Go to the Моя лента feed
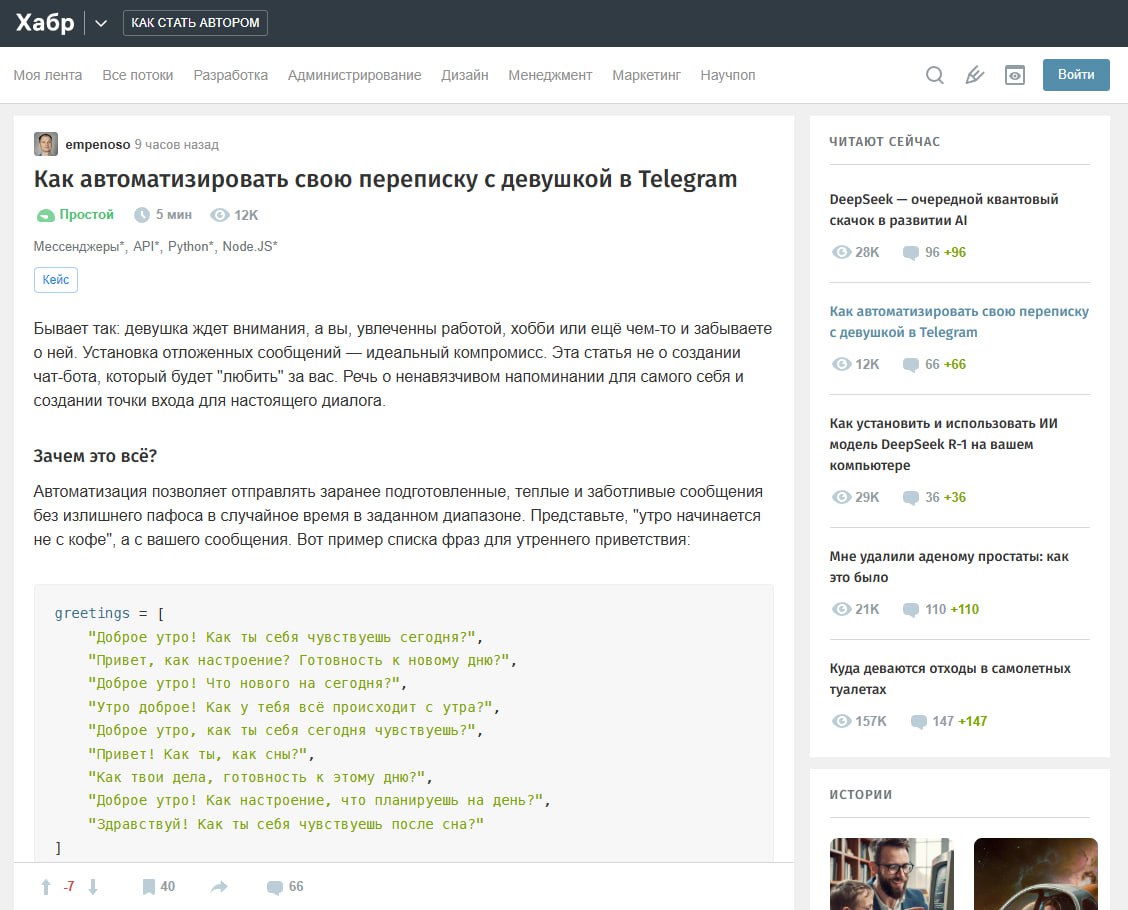This screenshot has height=910, width=1128. coord(48,75)
